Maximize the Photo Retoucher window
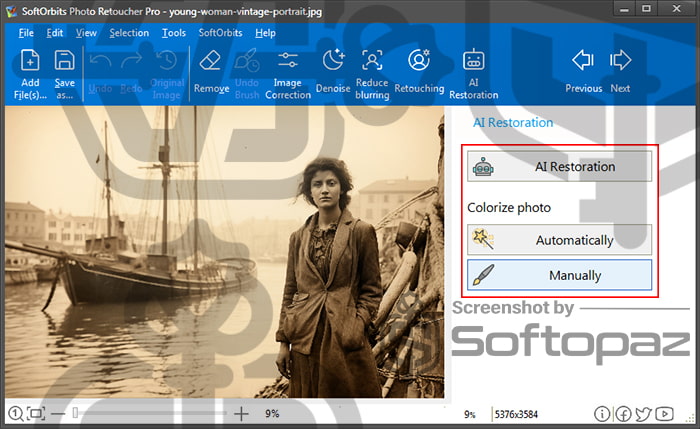700x429 pixels. pyautogui.click(x=646, y=9)
